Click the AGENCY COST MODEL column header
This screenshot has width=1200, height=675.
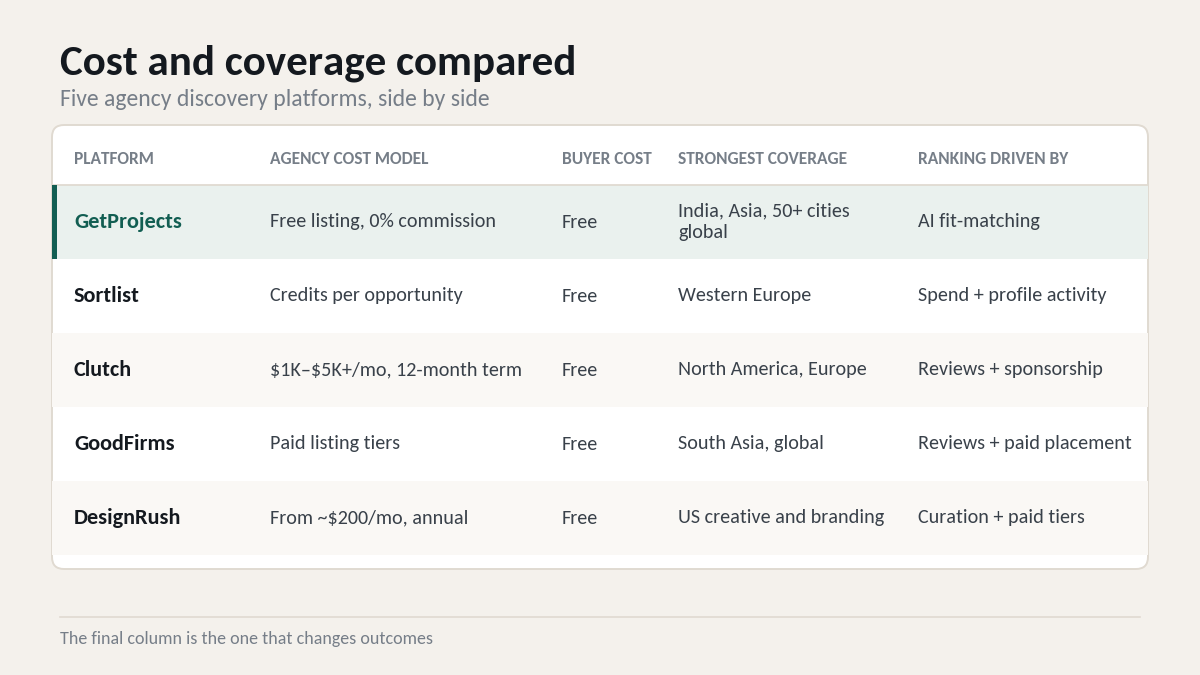pos(349,158)
